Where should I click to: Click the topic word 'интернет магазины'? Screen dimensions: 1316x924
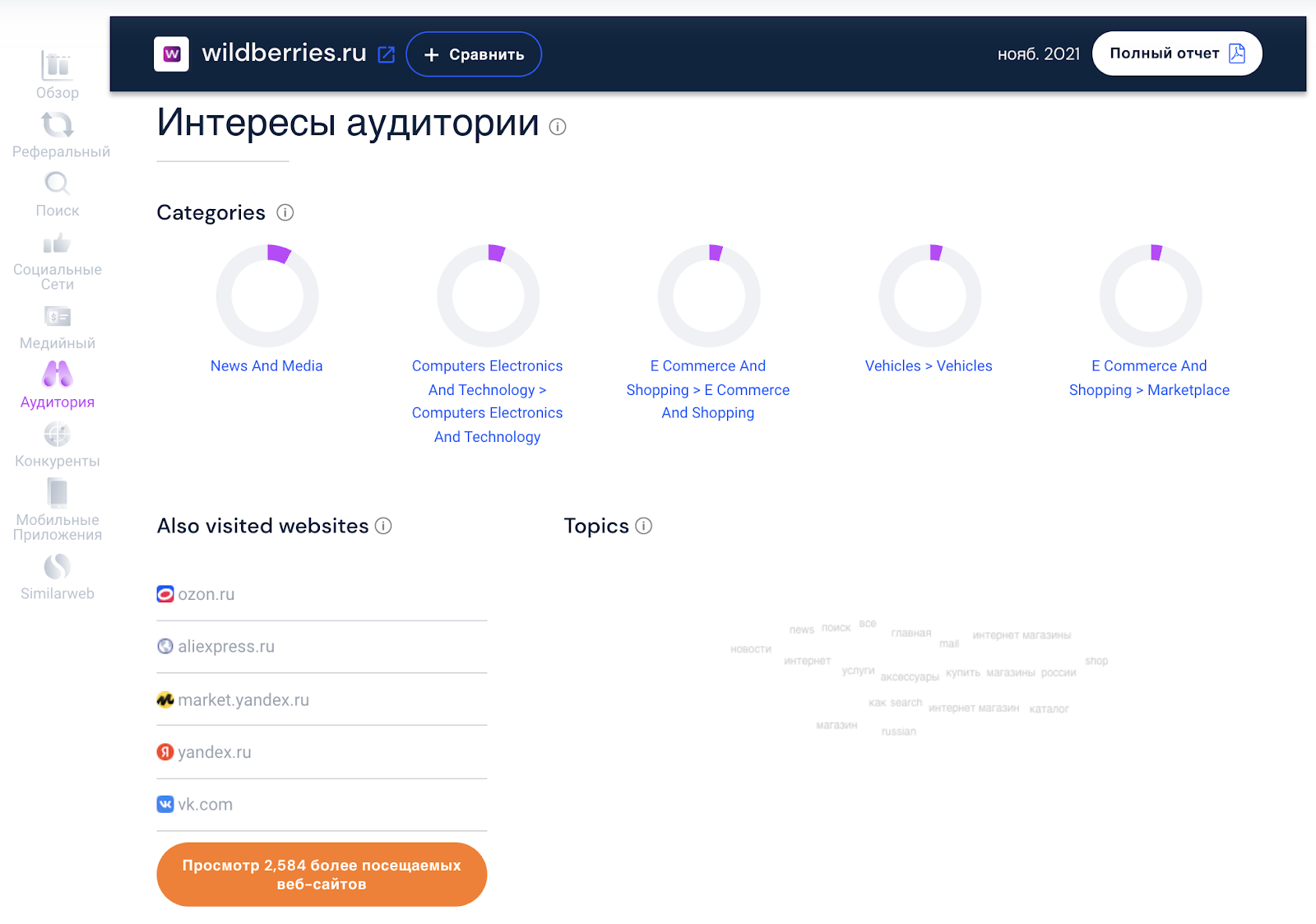[x=1022, y=635]
